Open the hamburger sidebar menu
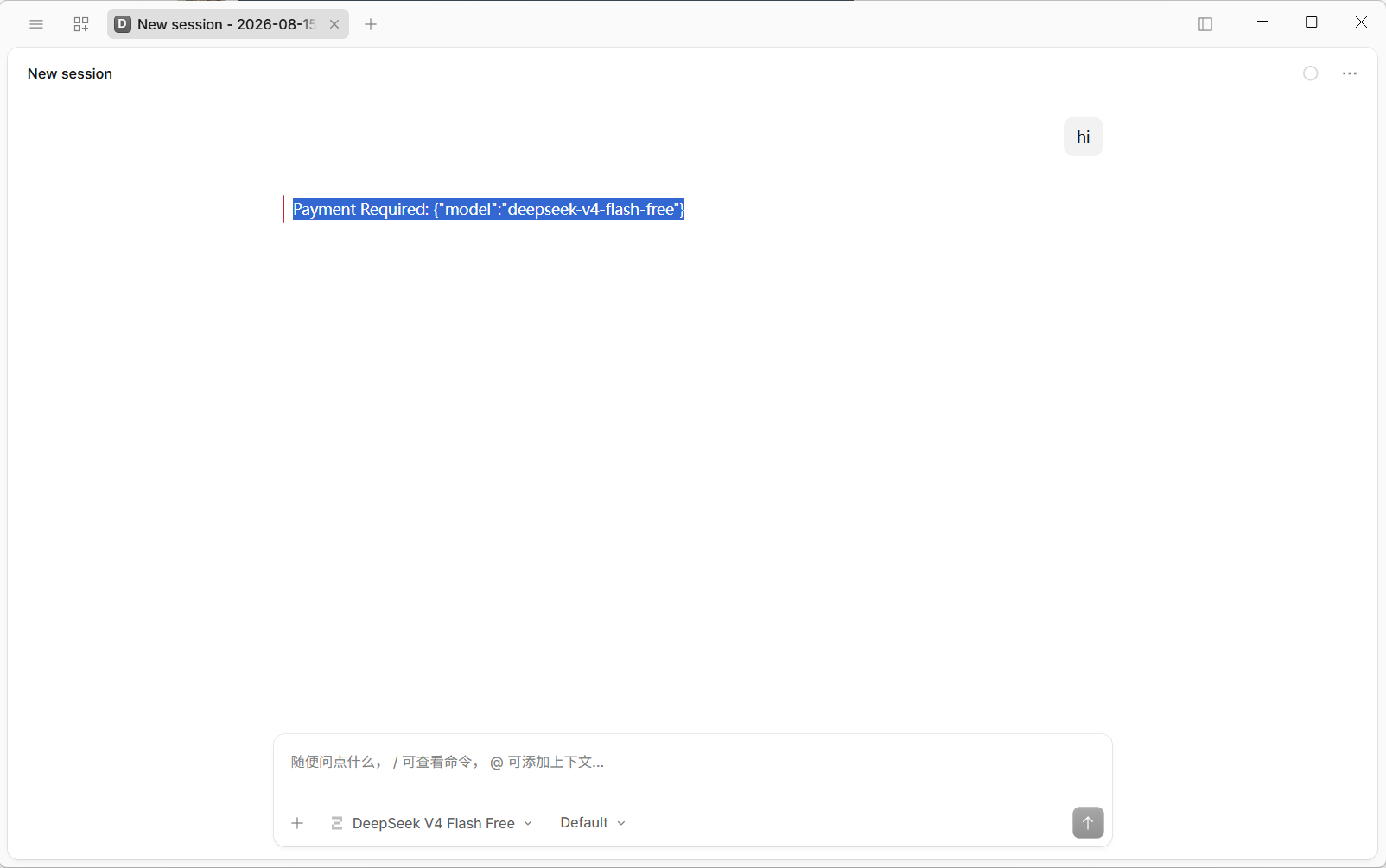Viewport: 1386px width, 868px height. click(36, 24)
